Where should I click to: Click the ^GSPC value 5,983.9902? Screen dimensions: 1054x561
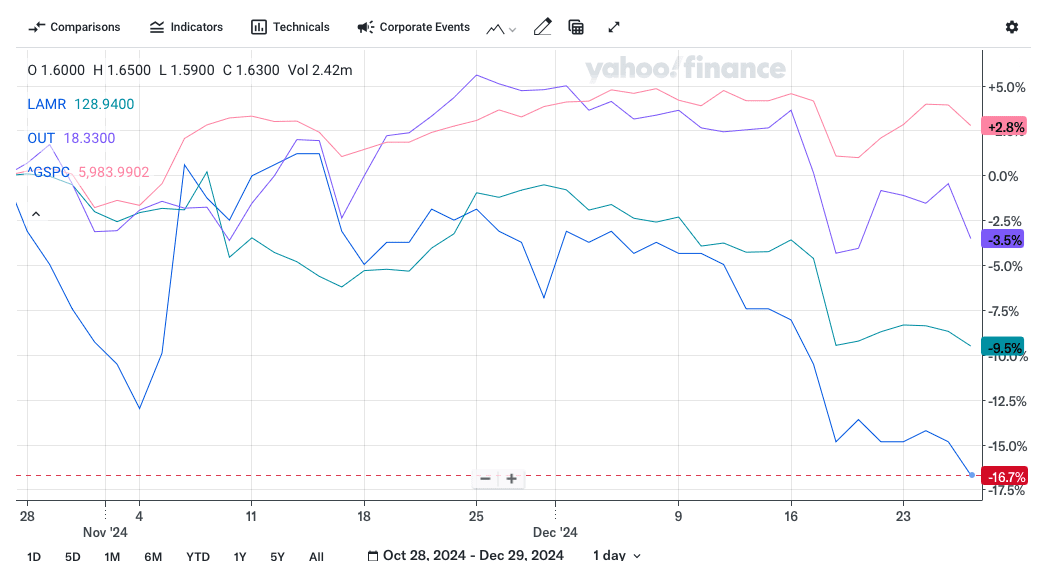coord(114,172)
